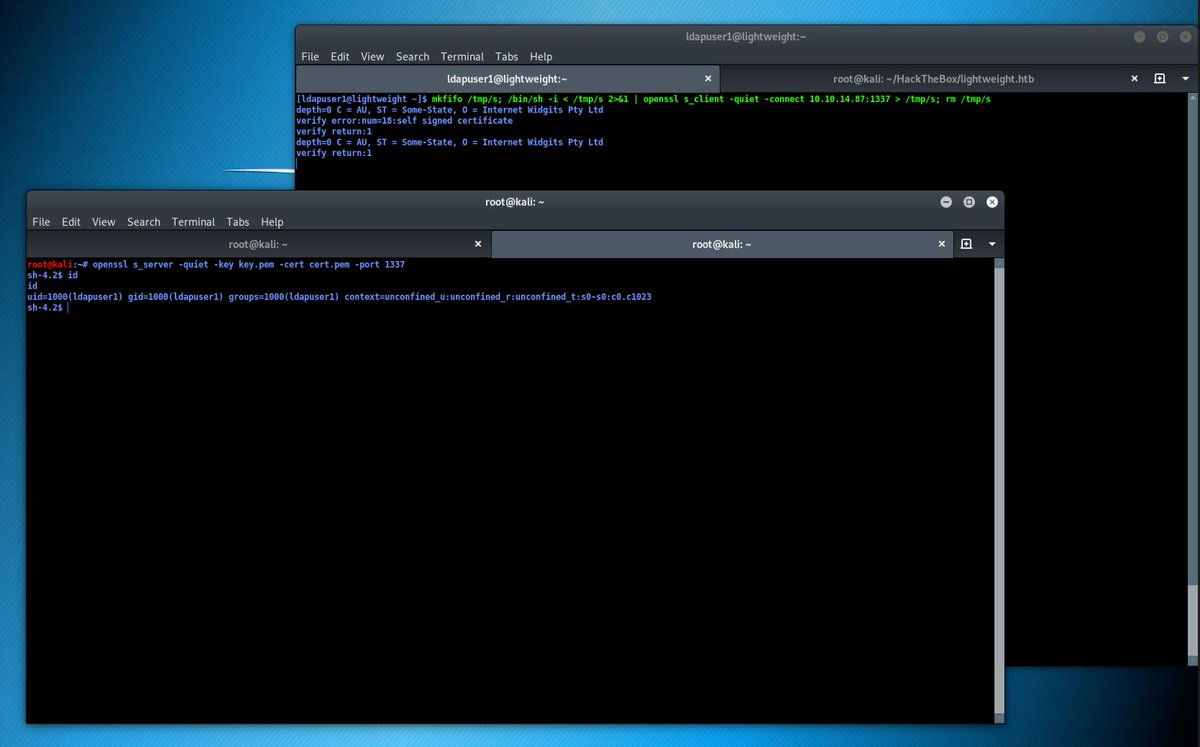
Task: Open Search menu in ldapuser1@lightweight window
Action: (412, 57)
